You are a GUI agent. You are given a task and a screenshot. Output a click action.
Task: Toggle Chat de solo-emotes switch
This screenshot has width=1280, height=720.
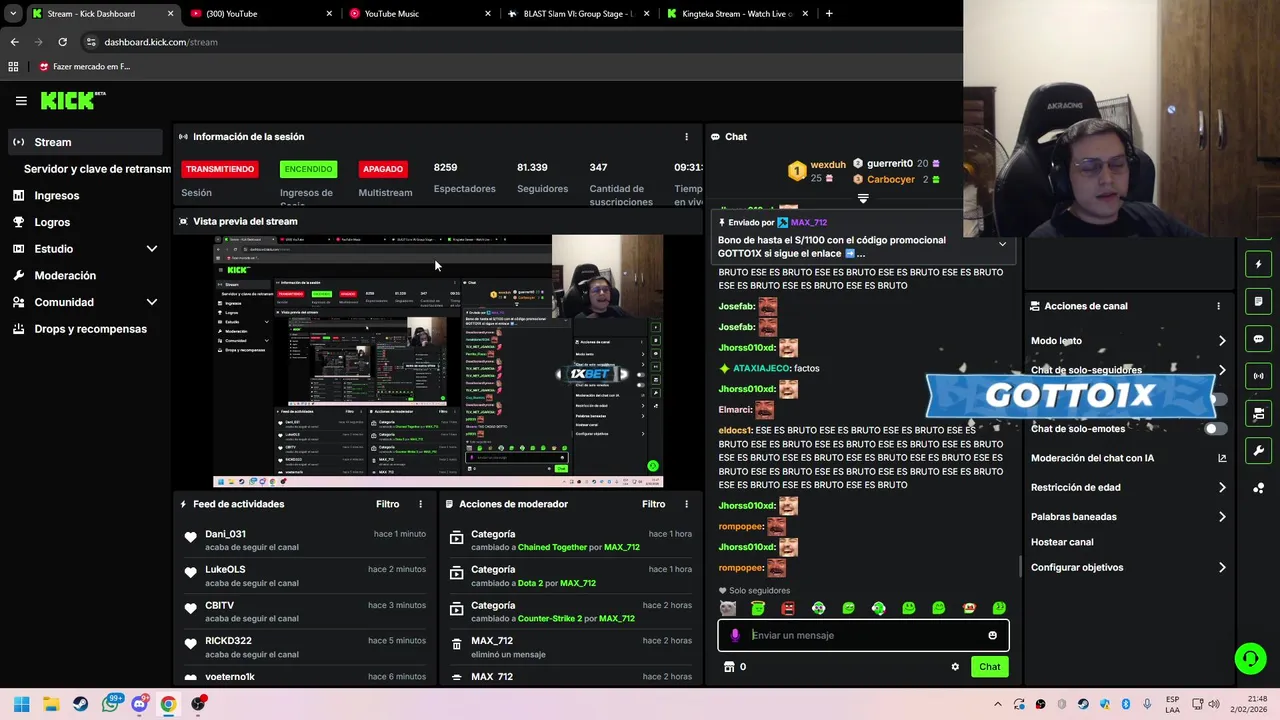pyautogui.click(x=1216, y=429)
